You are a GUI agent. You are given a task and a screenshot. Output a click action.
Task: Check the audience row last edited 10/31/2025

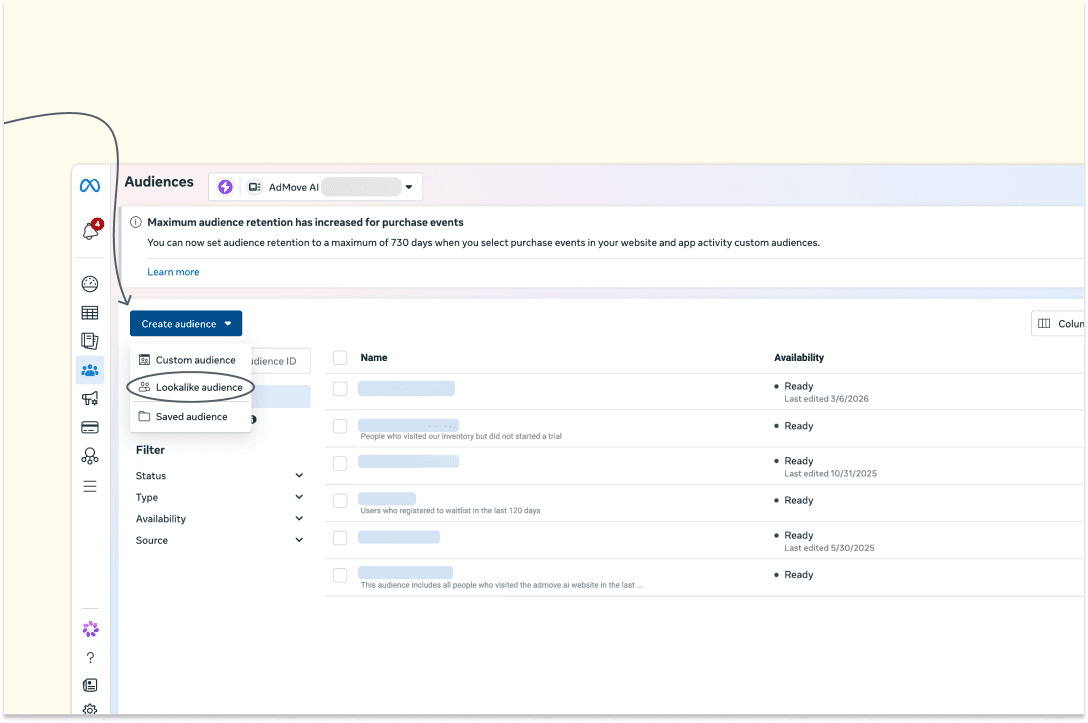point(340,463)
